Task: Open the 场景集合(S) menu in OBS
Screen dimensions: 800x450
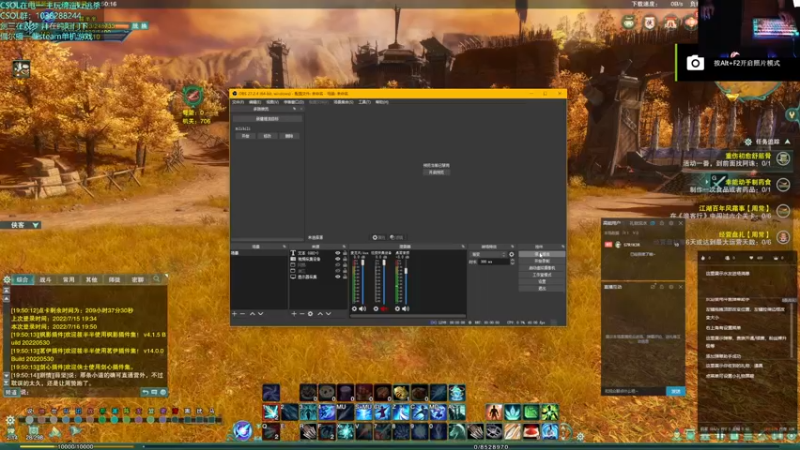Action: 343,102
